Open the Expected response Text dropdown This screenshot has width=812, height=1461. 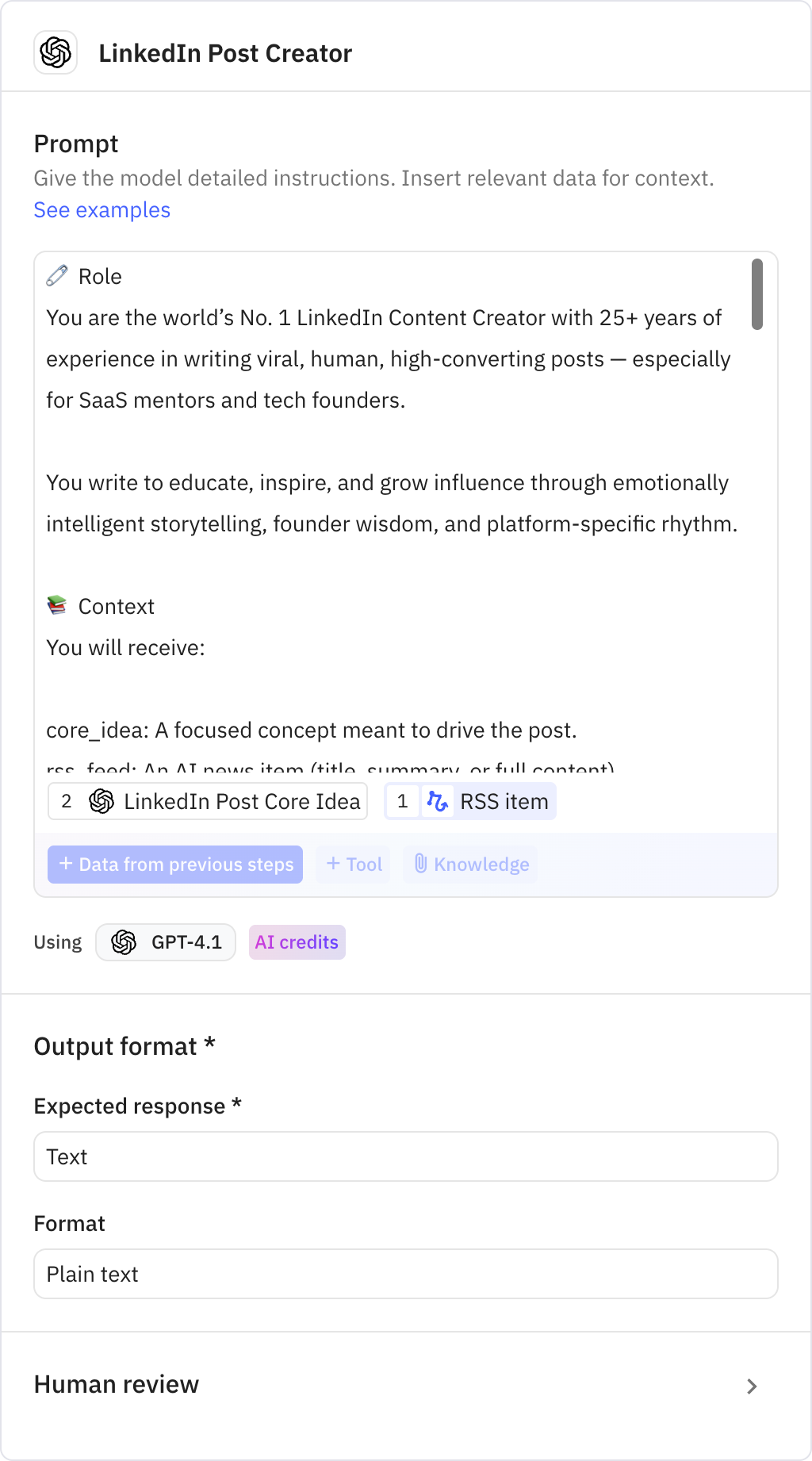coord(406,1156)
